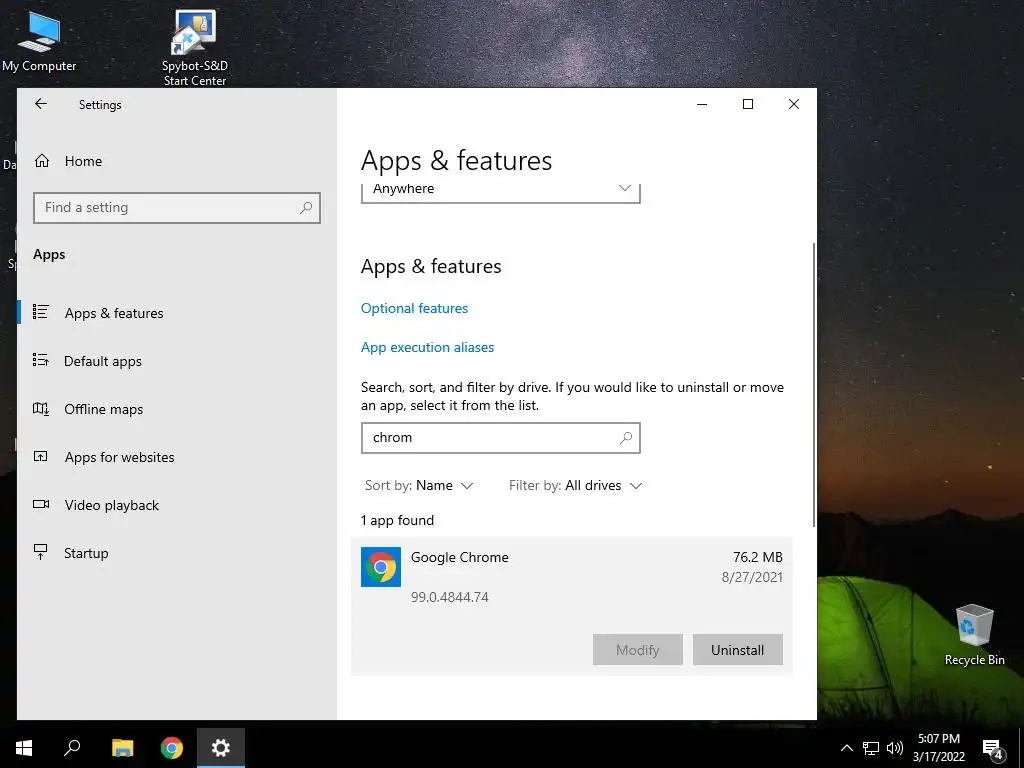
Task: Open Offline maps section
Action: point(176,409)
